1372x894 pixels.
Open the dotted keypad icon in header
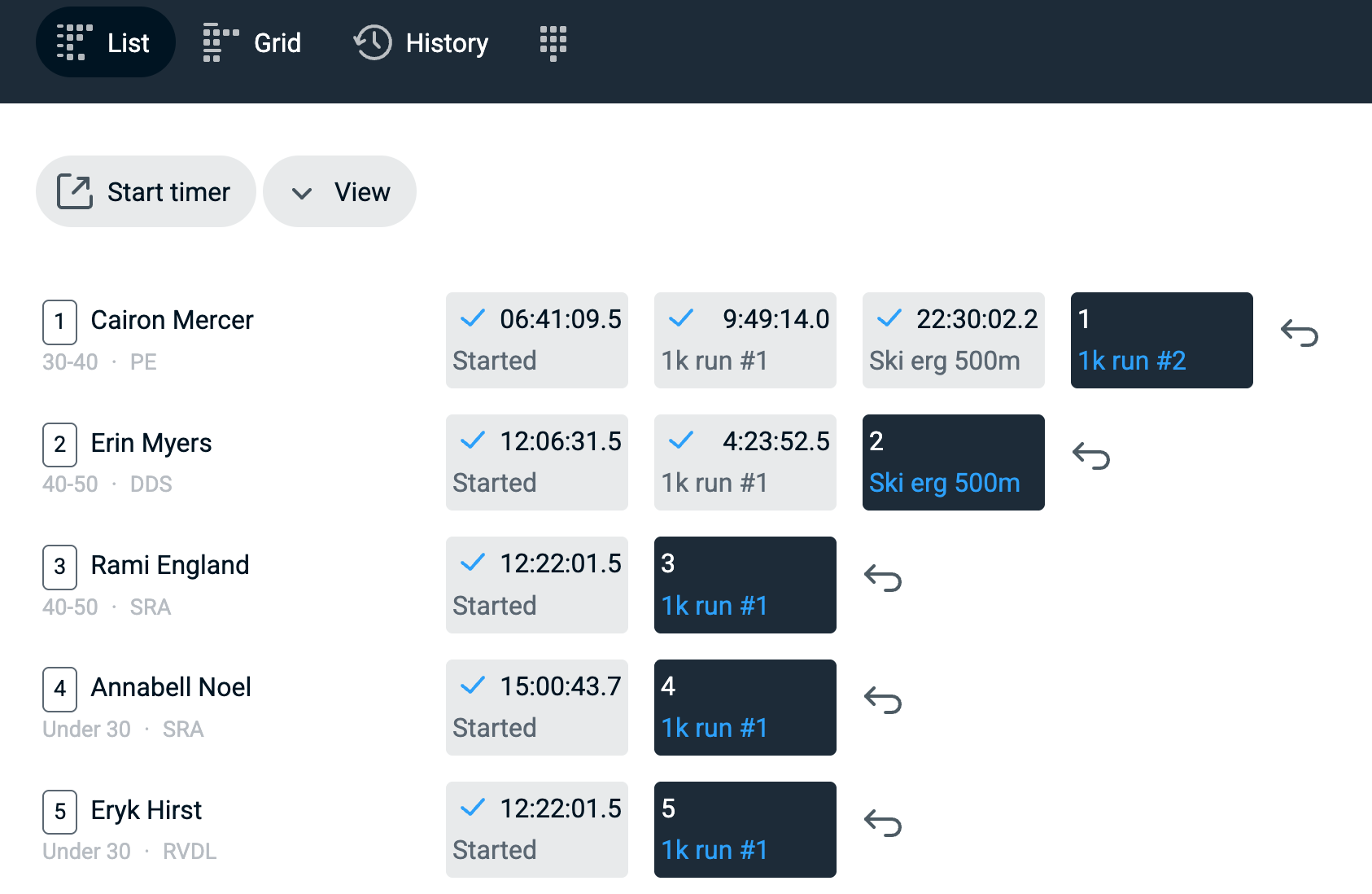(553, 42)
